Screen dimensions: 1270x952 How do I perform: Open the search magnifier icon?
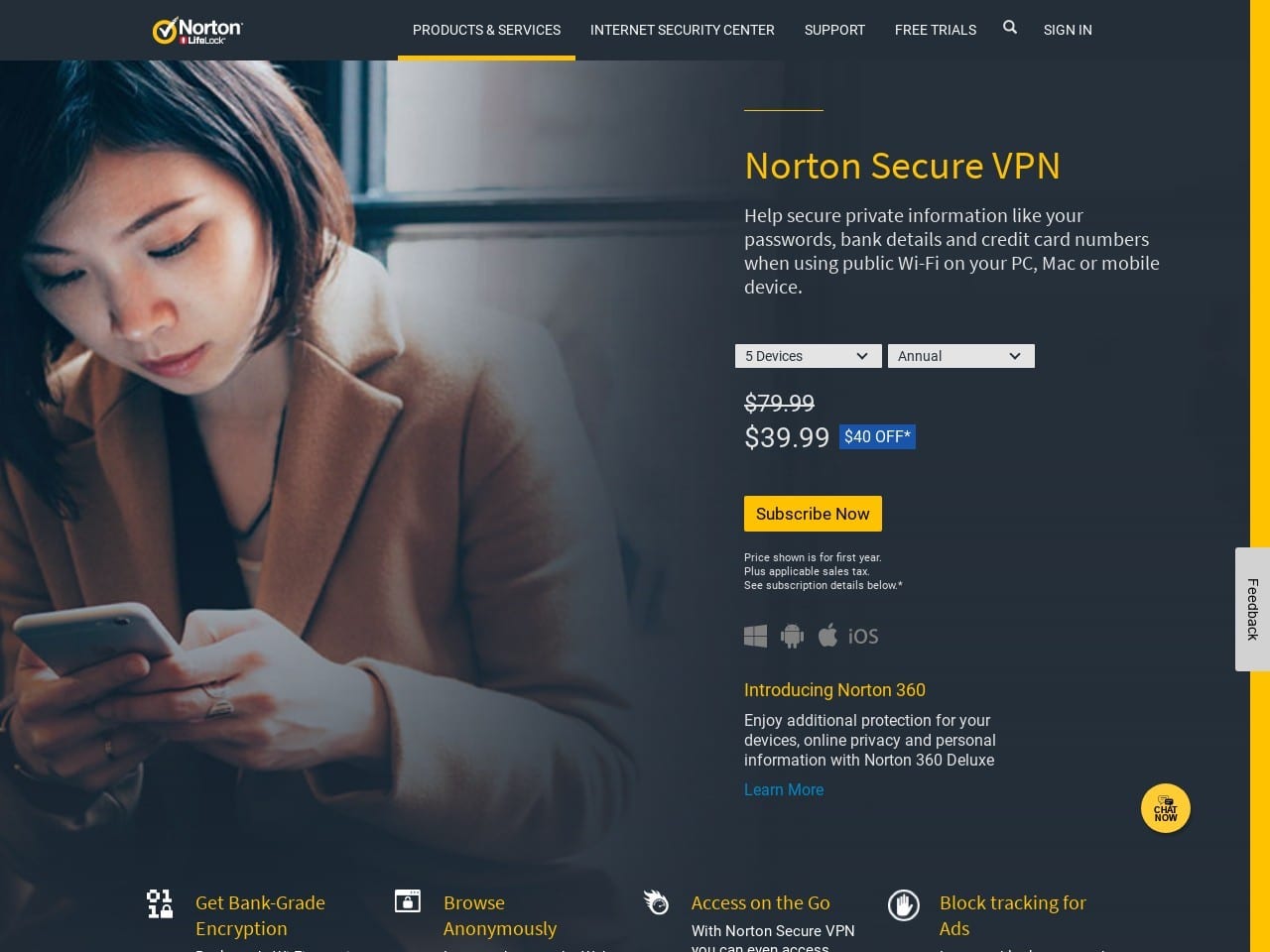(1010, 28)
